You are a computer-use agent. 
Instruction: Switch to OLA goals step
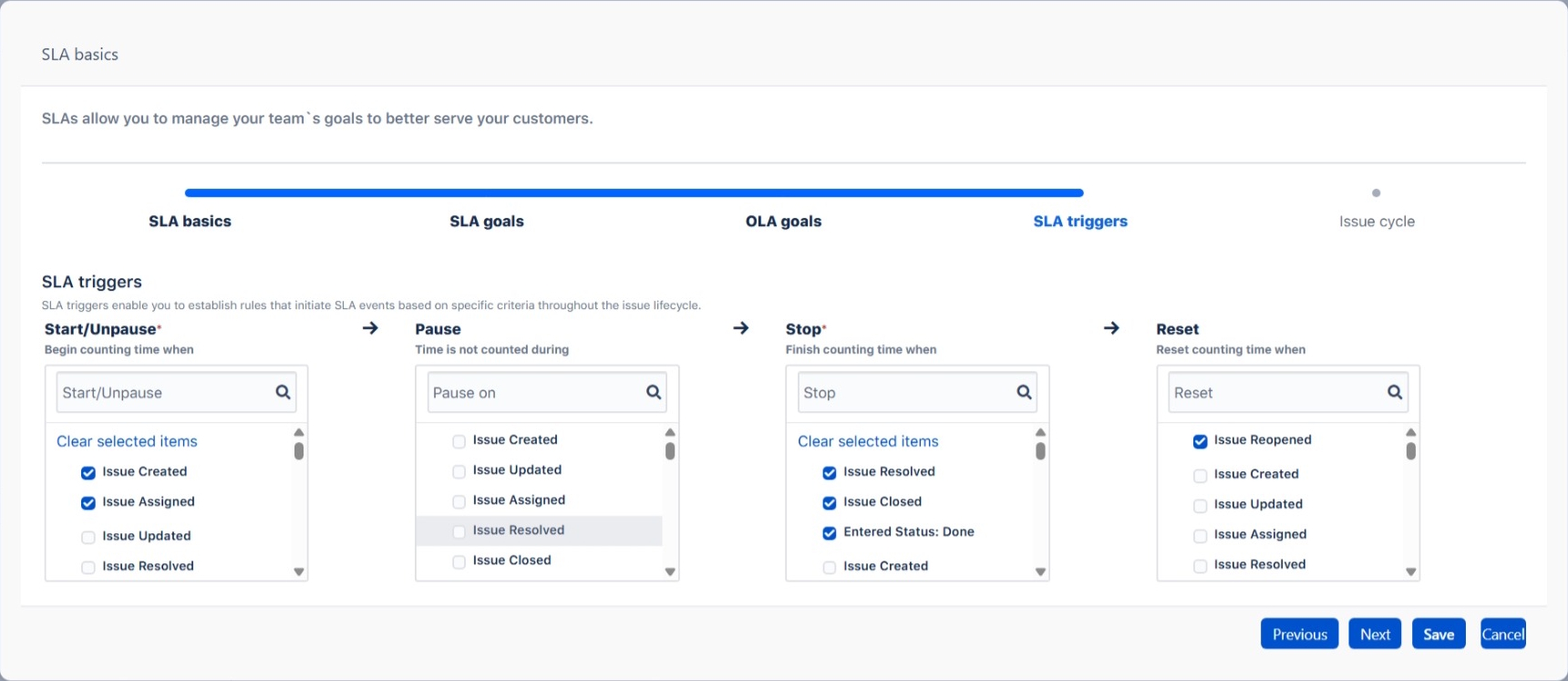(x=783, y=222)
